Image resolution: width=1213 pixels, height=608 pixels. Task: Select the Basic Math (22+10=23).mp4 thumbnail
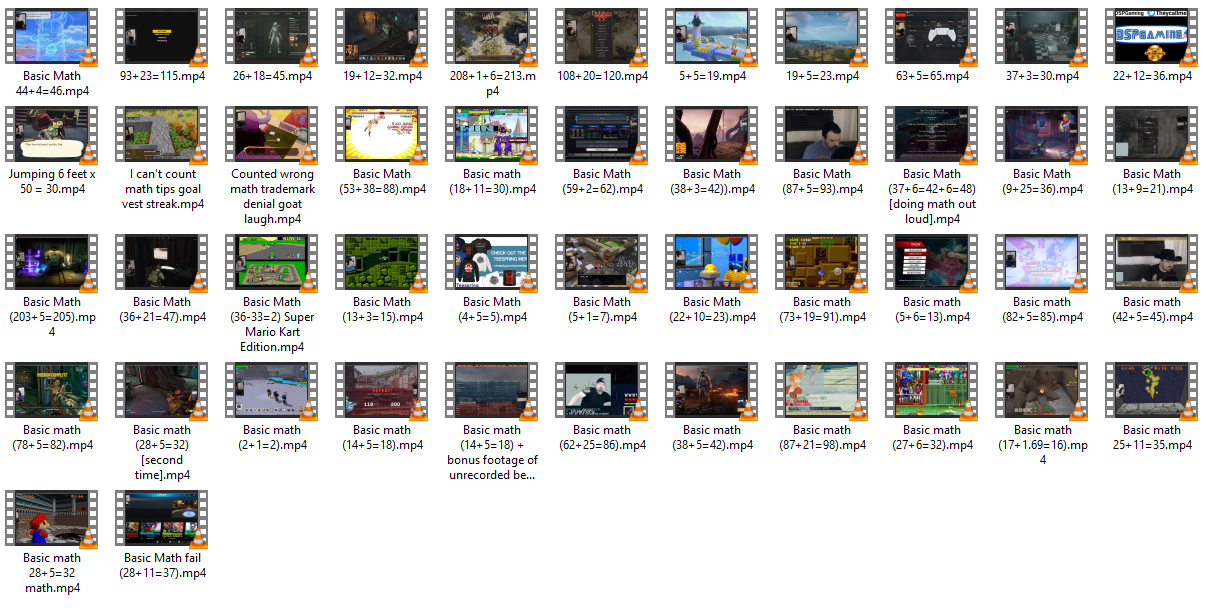pos(712,264)
